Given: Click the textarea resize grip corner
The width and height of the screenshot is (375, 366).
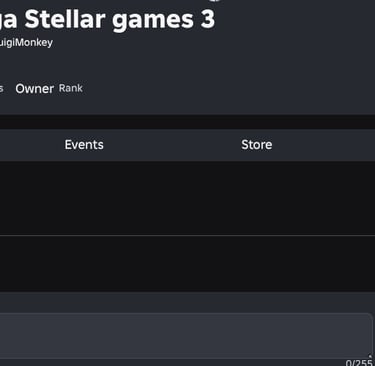Looking at the screenshot, I should pos(369,356).
